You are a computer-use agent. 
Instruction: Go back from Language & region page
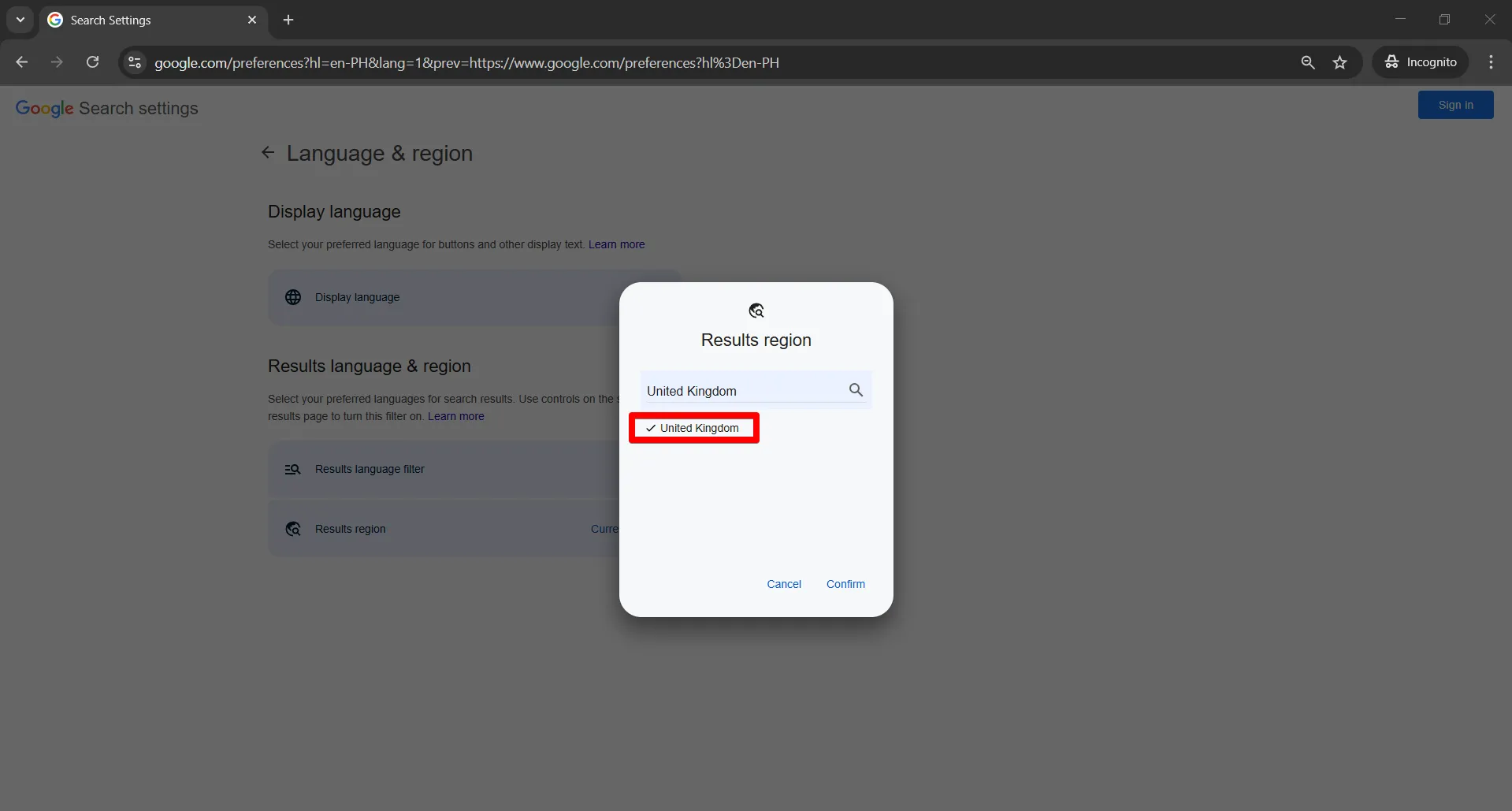pyautogui.click(x=268, y=153)
